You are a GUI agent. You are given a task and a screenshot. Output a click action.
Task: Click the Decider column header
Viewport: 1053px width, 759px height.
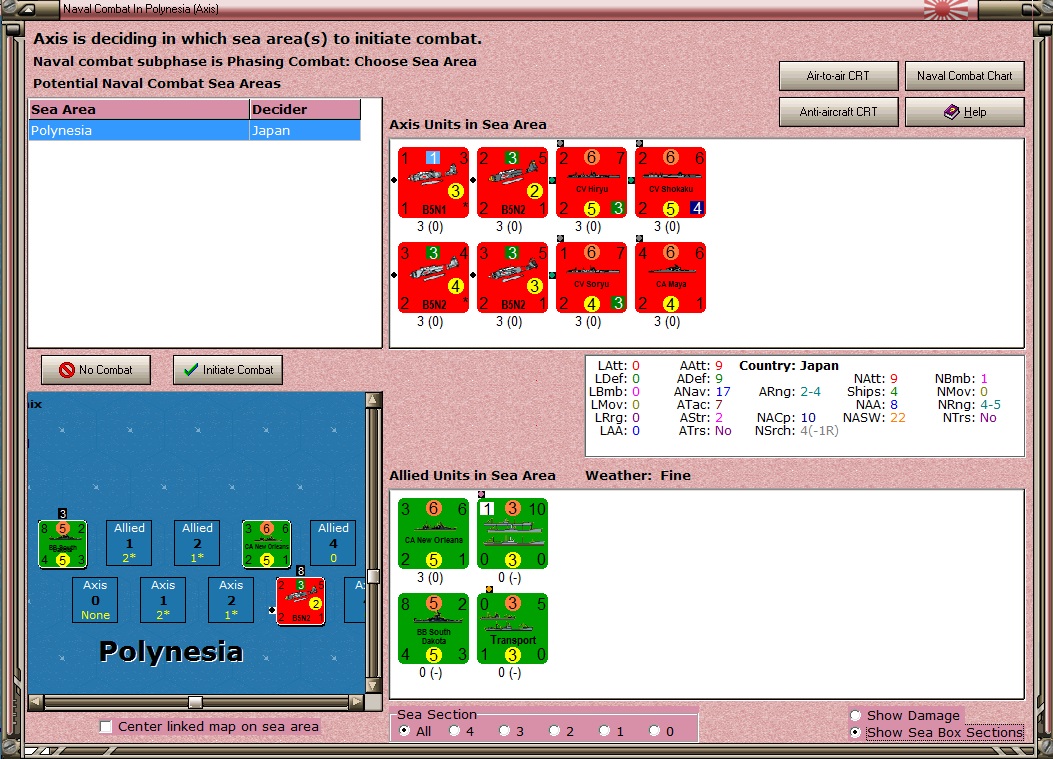tap(305, 109)
